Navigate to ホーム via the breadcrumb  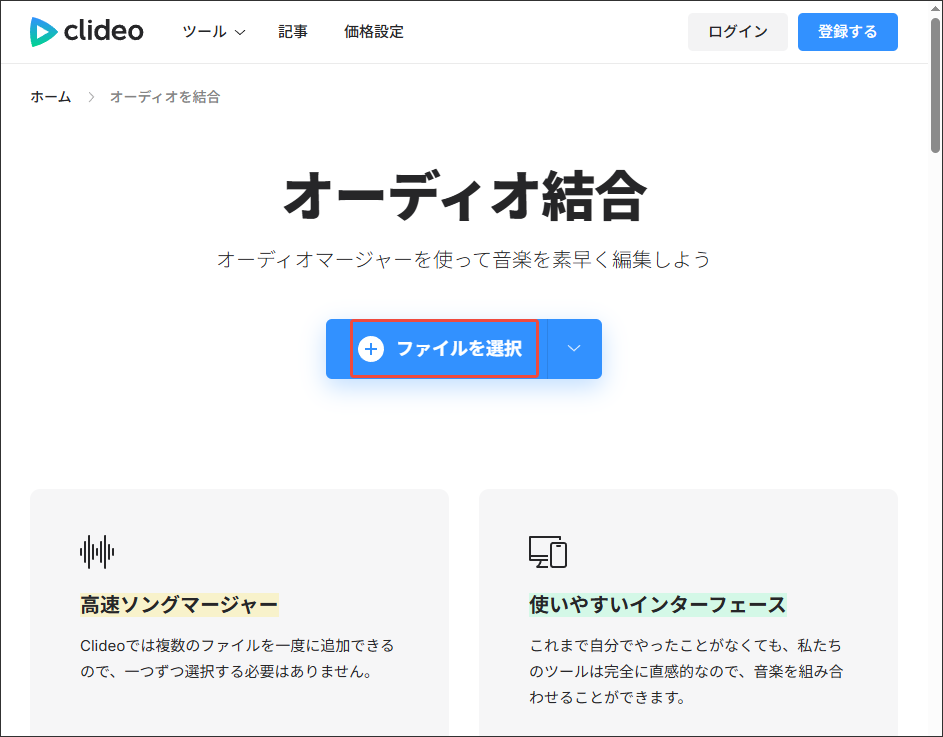51,97
